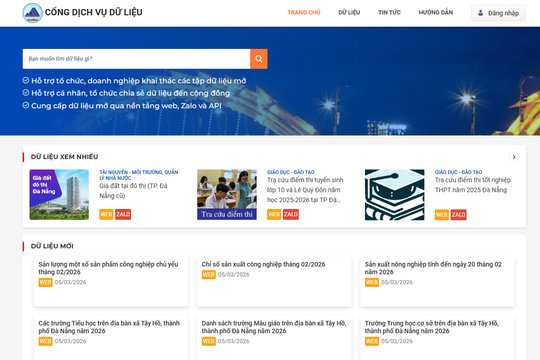This screenshot has width=540, height=360.
Task: Open Tra cứu điểm thi tốt nghiệp THPT title
Action: pos(472,185)
